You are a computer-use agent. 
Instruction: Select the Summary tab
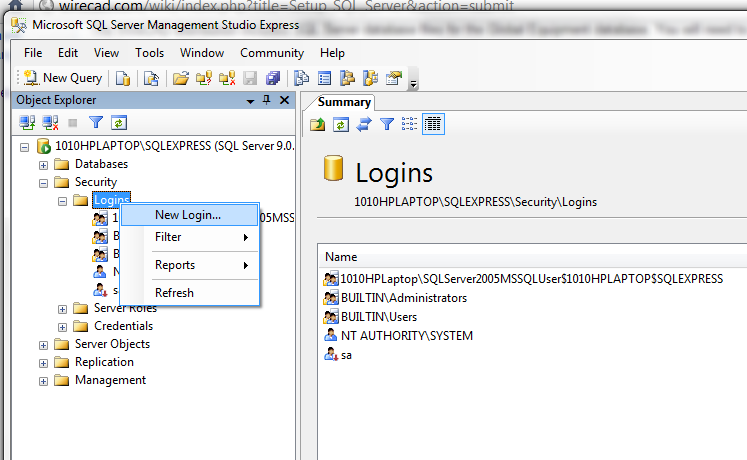pos(344,102)
